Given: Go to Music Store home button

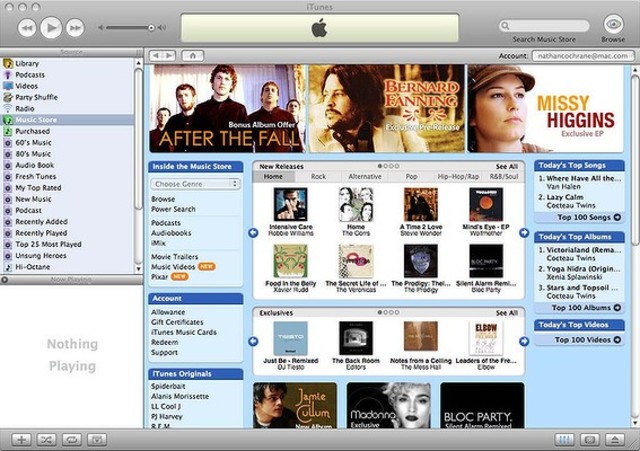Looking at the screenshot, I should 193,56.
